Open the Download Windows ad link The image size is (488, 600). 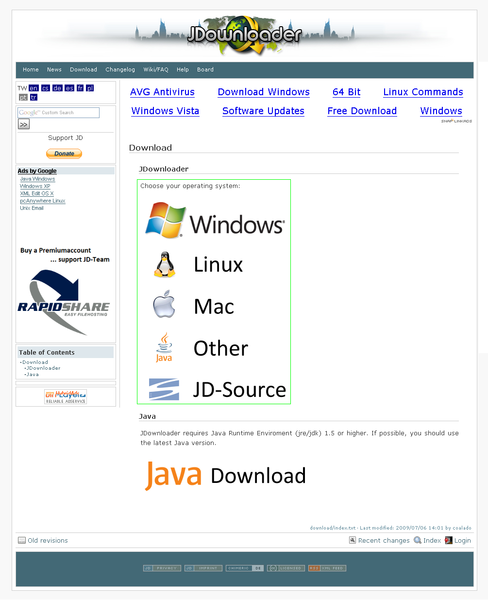coord(264,92)
